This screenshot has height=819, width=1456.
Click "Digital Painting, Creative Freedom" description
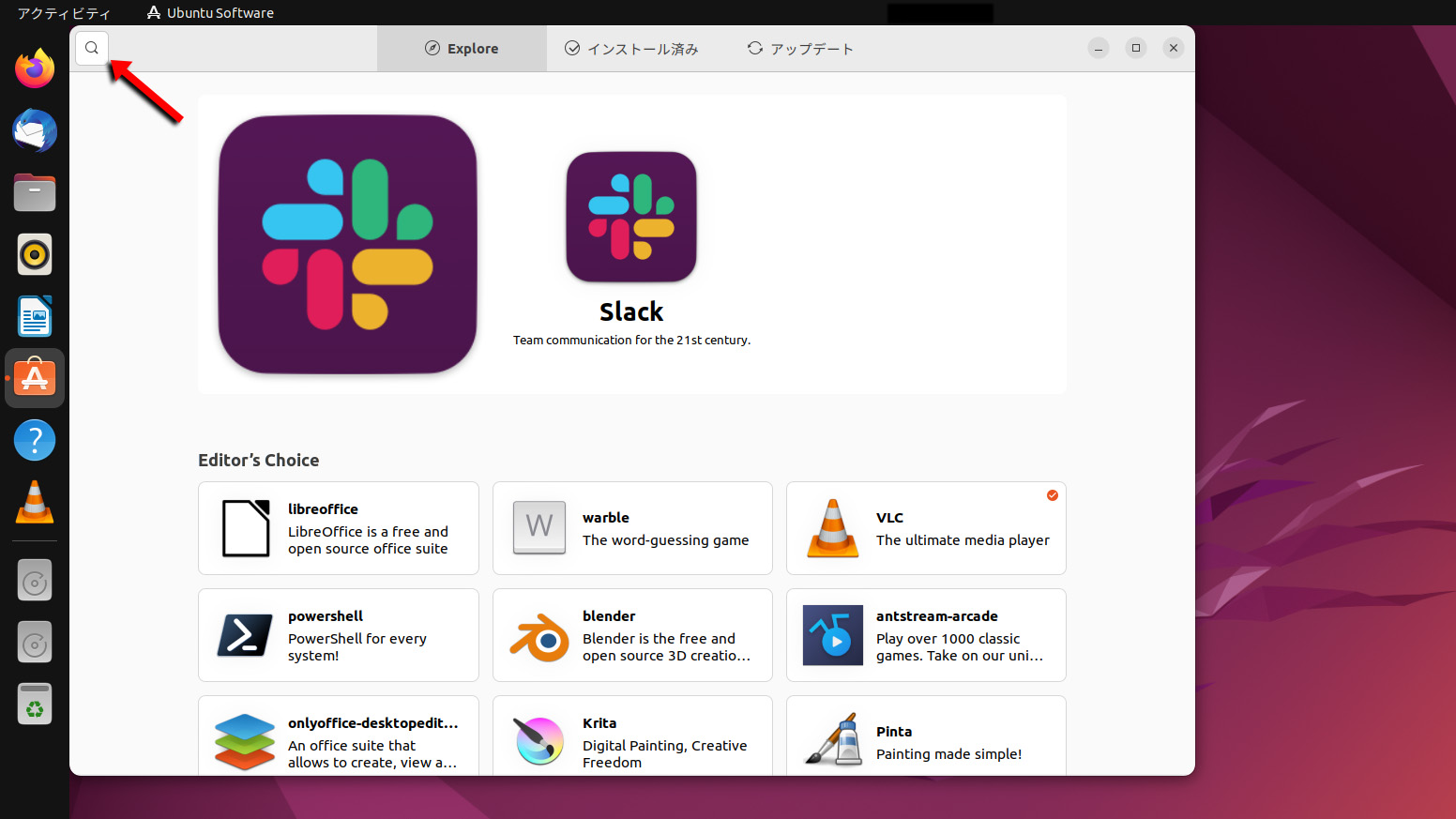665,754
